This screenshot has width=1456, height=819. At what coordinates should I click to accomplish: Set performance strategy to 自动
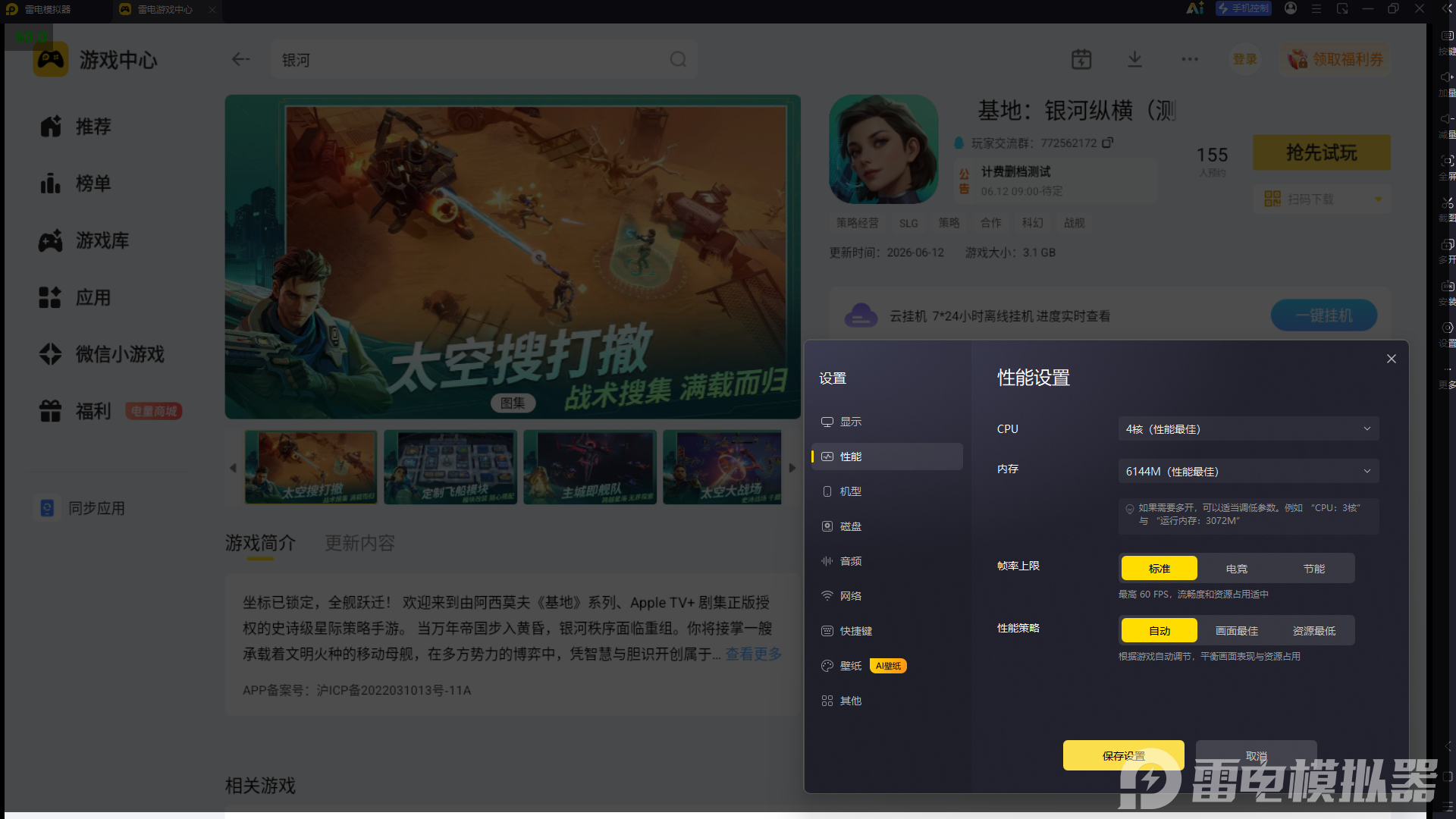tap(1159, 630)
